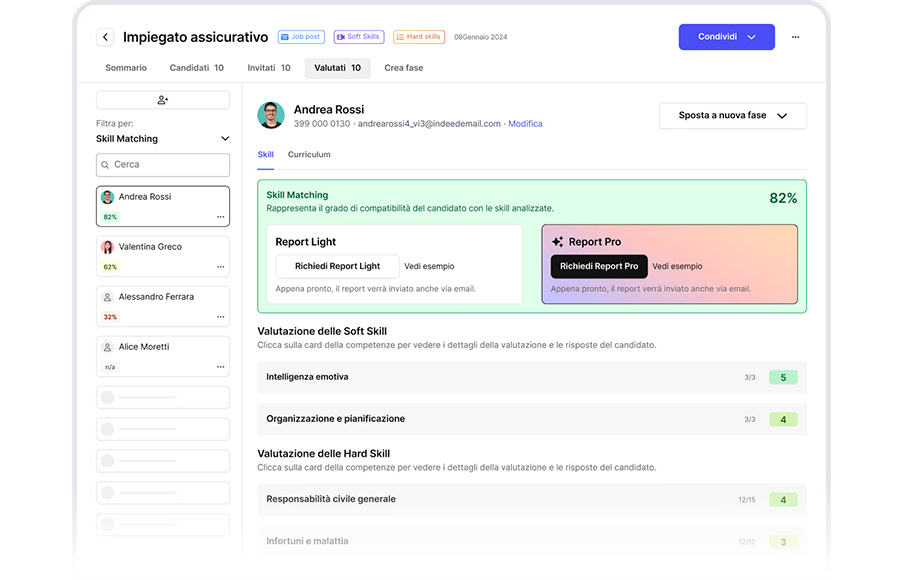This screenshot has width=903, height=580.
Task: Click the Soft Skills tag
Action: click(x=359, y=37)
